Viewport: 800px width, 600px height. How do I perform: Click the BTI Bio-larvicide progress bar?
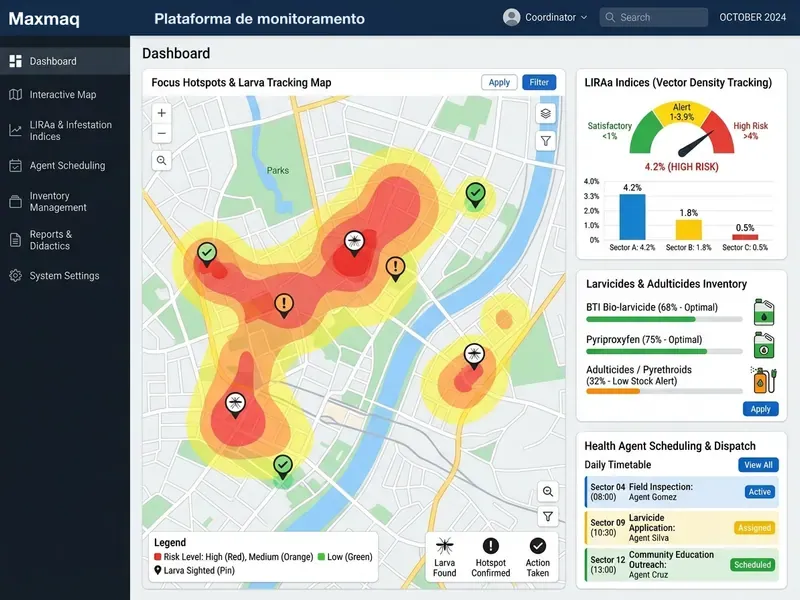tap(664, 319)
